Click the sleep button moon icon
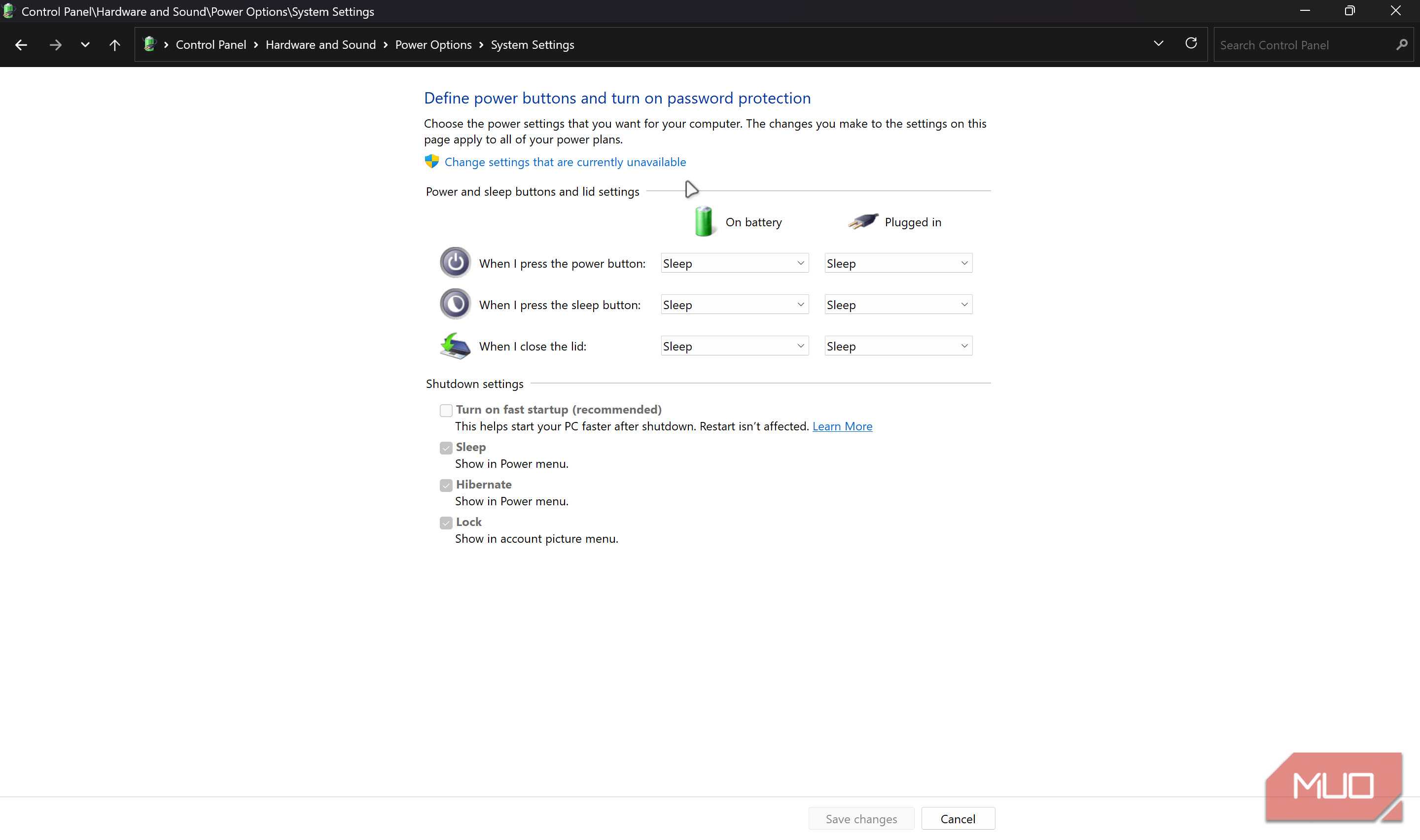This screenshot has width=1420, height=840. pyautogui.click(x=455, y=304)
